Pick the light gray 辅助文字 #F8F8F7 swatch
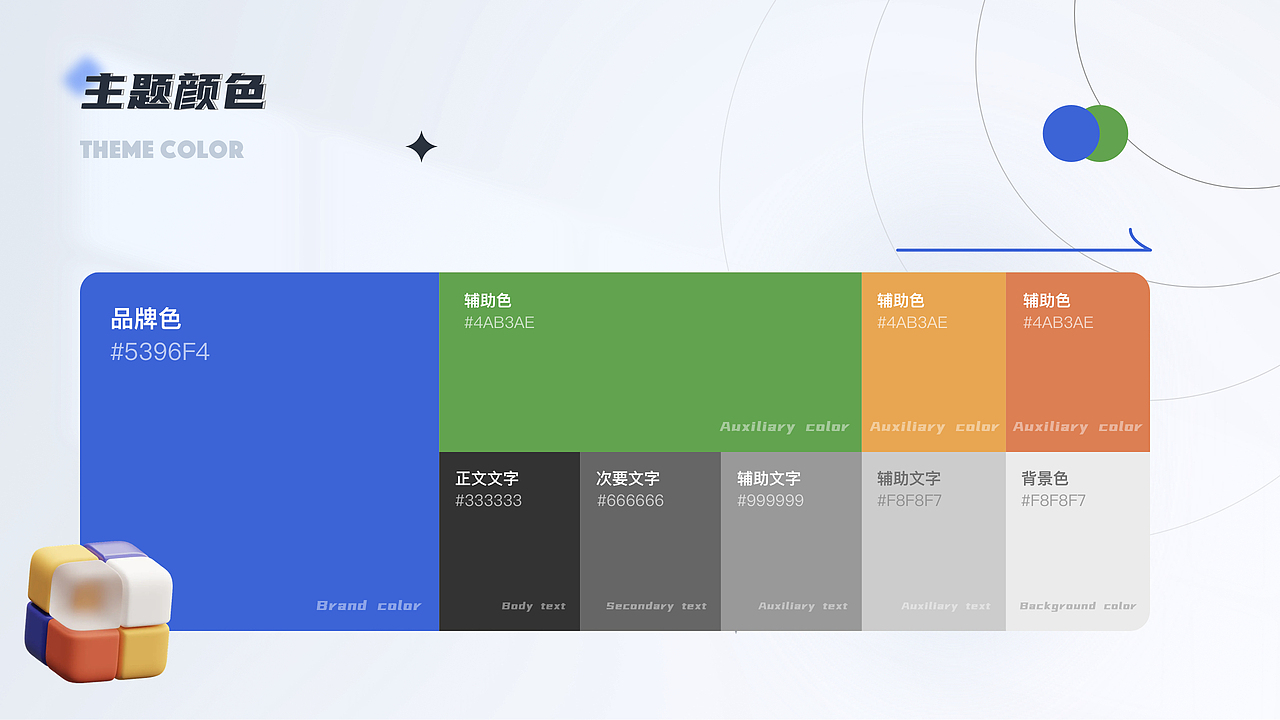 coord(934,541)
